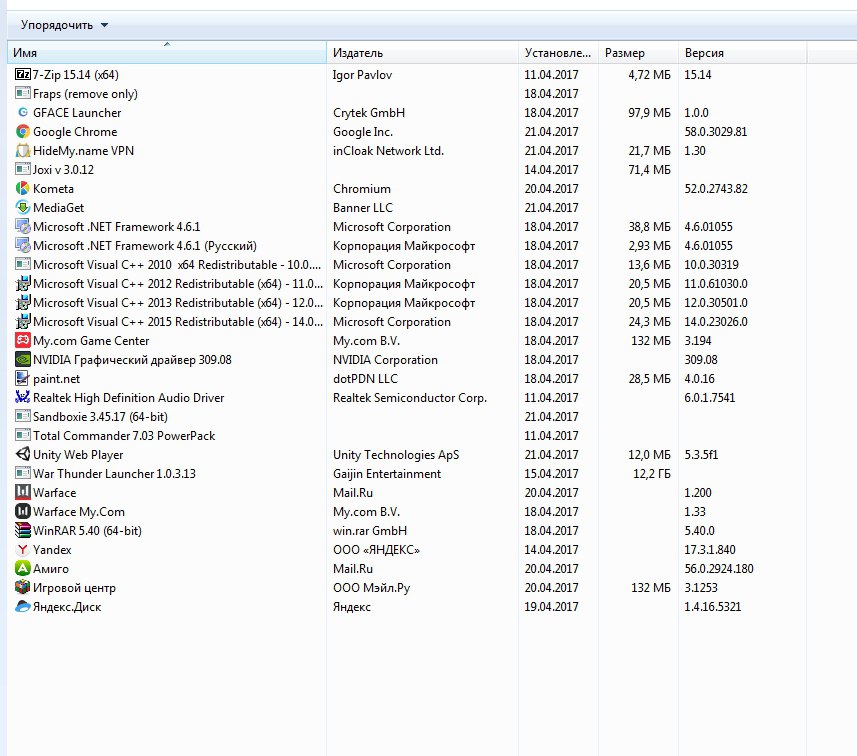Click version 17.3.1.840
Image resolution: width=857 pixels, height=756 pixels.
[x=710, y=550]
